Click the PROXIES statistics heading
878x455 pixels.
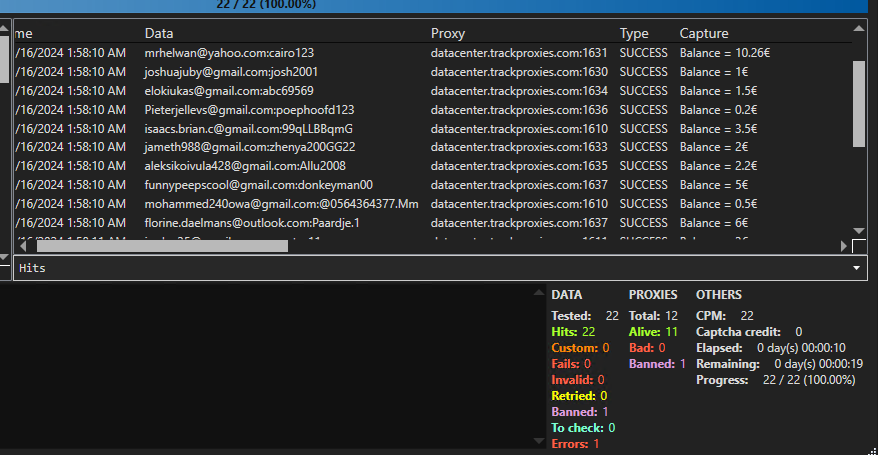point(653,295)
